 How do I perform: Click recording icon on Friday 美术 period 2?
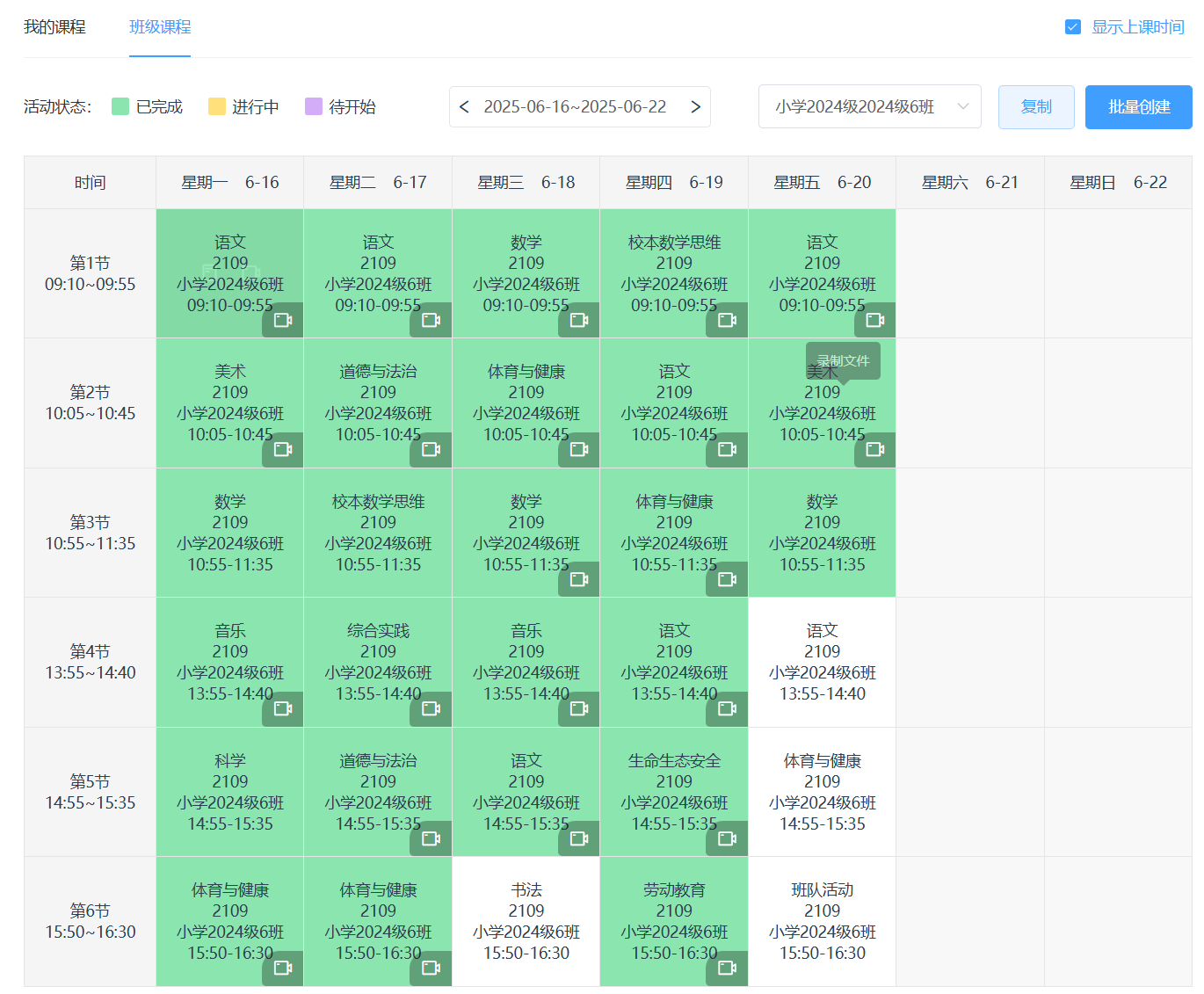click(x=874, y=449)
